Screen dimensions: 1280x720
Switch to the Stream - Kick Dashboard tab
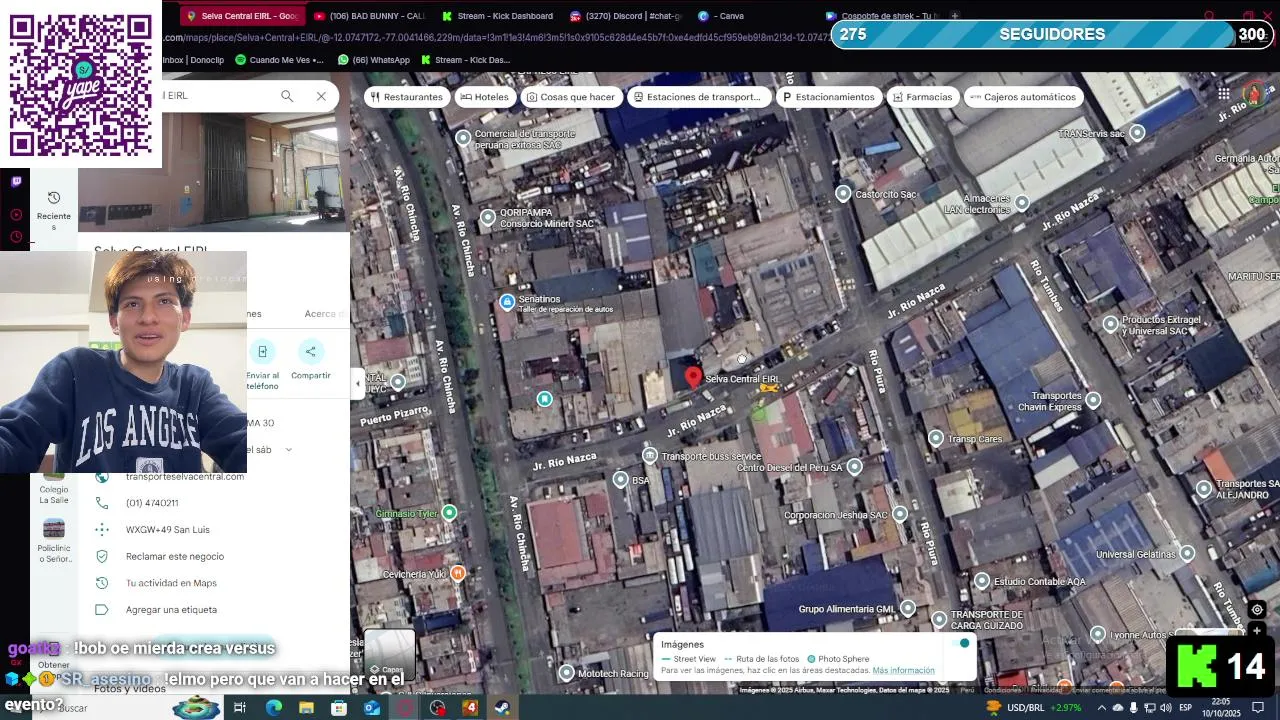498,16
